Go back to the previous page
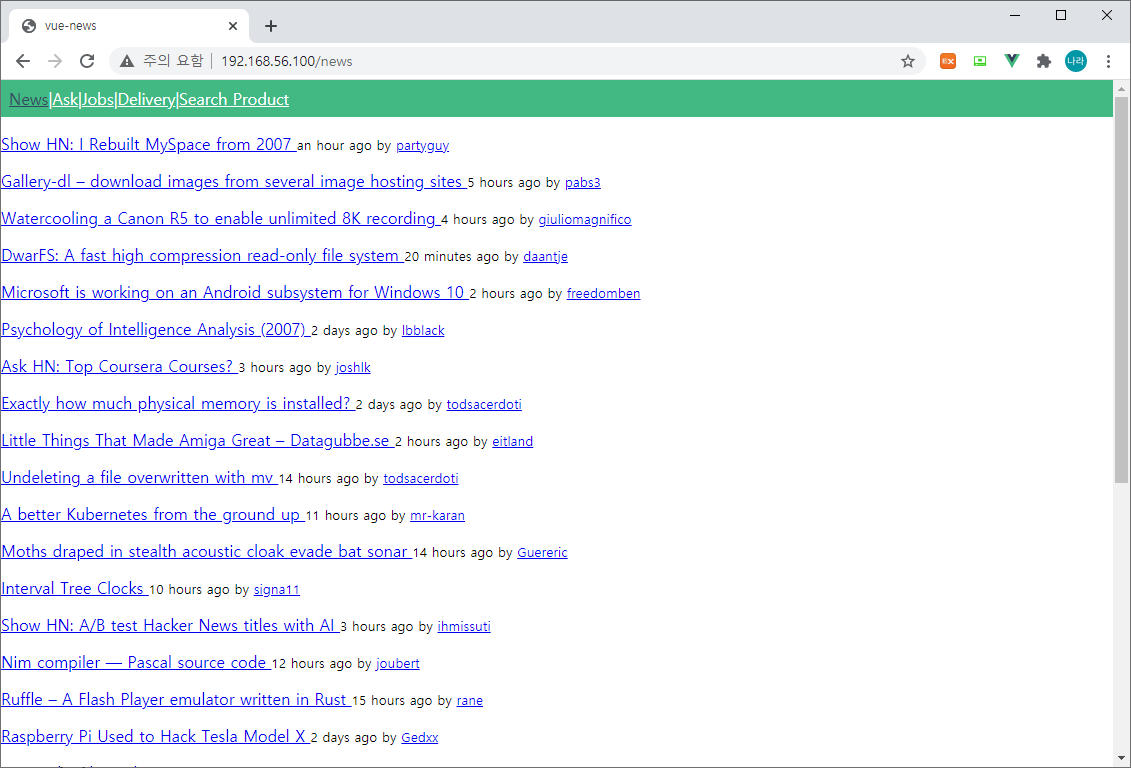 [x=23, y=61]
